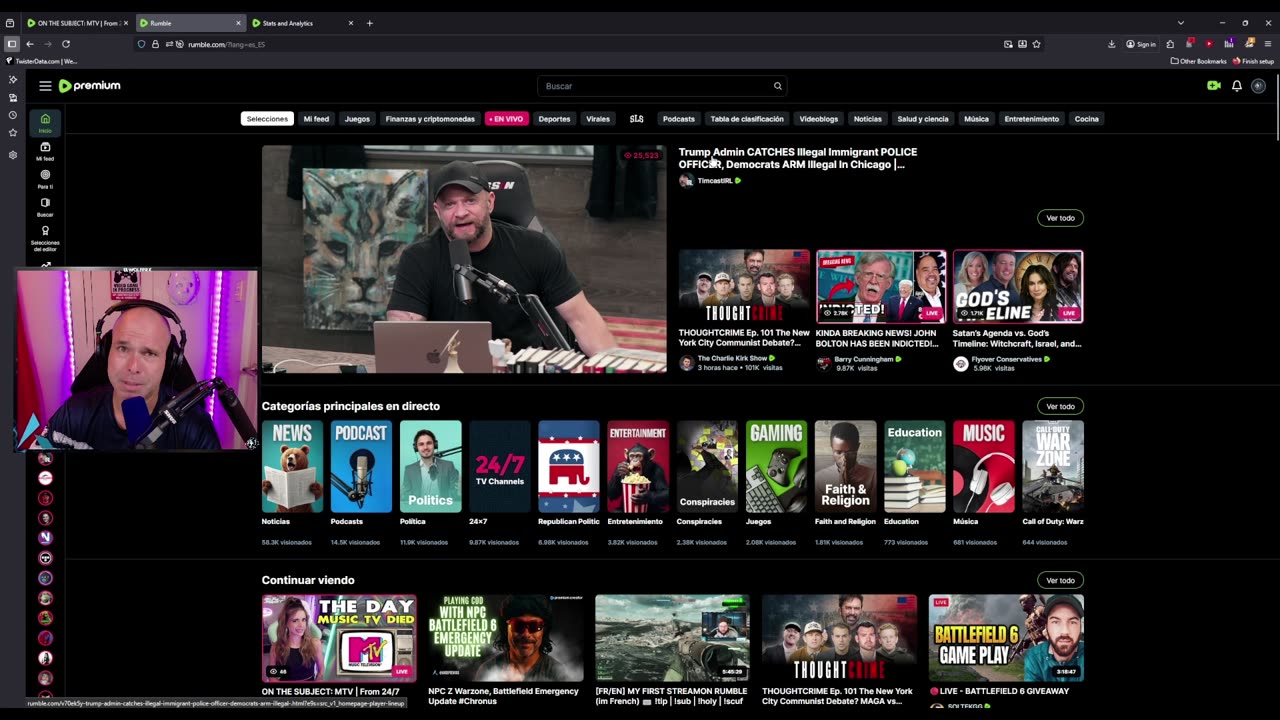Open the John Bolton INDICTED thumbnail
This screenshot has height=720, width=1280.
click(x=881, y=286)
